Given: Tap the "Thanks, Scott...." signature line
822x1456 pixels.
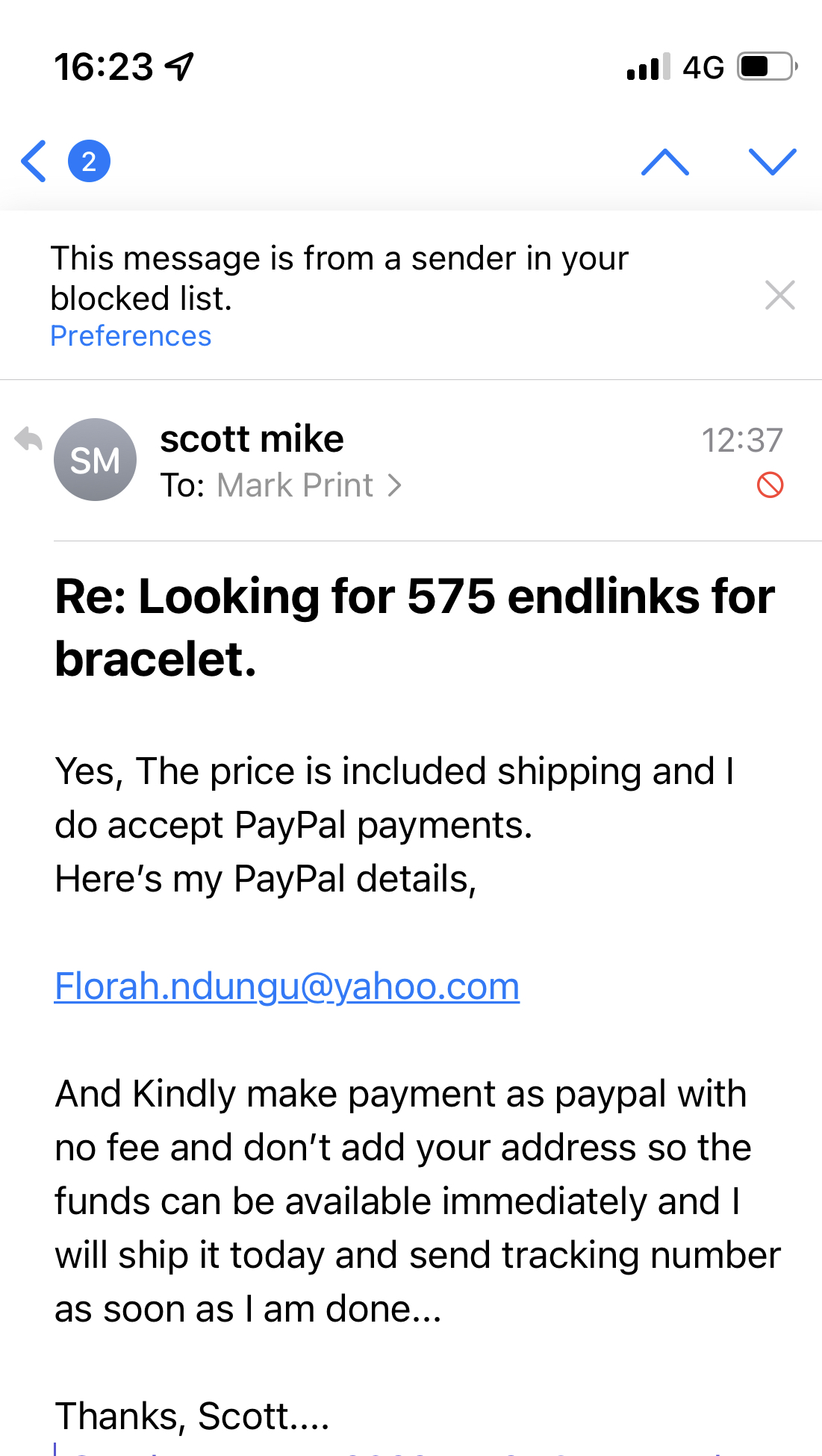Looking at the screenshot, I should click(192, 1416).
